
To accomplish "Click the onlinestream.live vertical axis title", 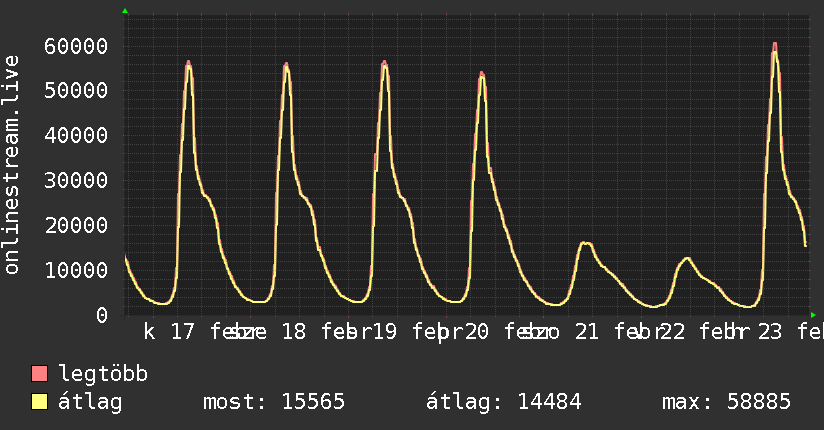I will [12, 165].
